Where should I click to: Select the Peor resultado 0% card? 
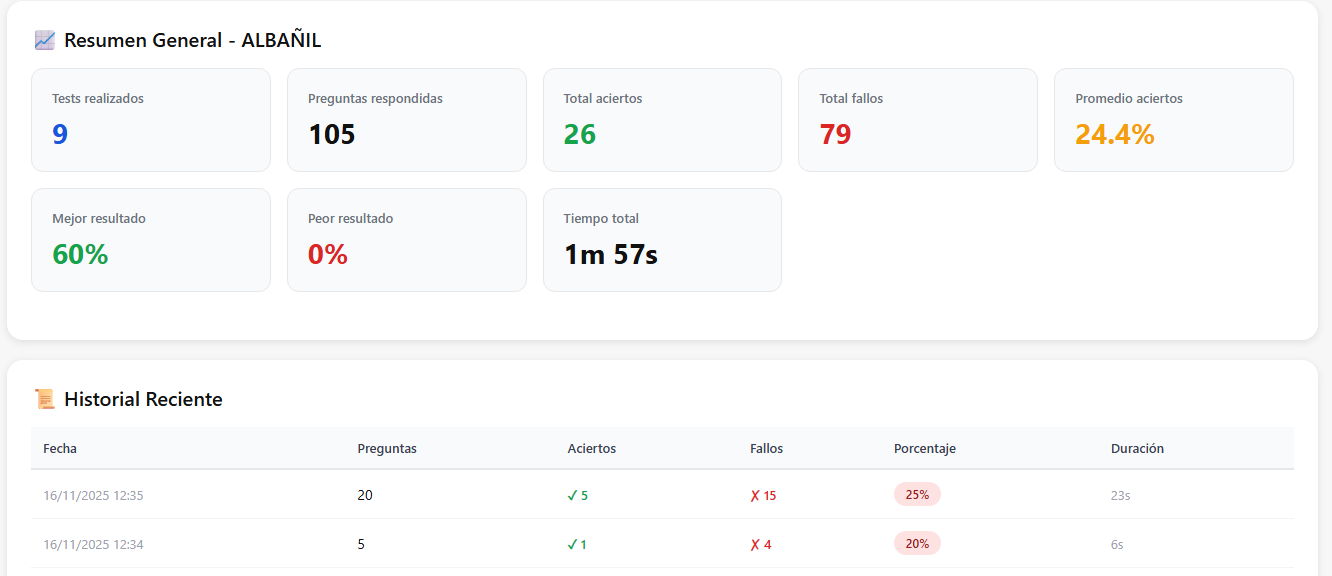(x=406, y=240)
